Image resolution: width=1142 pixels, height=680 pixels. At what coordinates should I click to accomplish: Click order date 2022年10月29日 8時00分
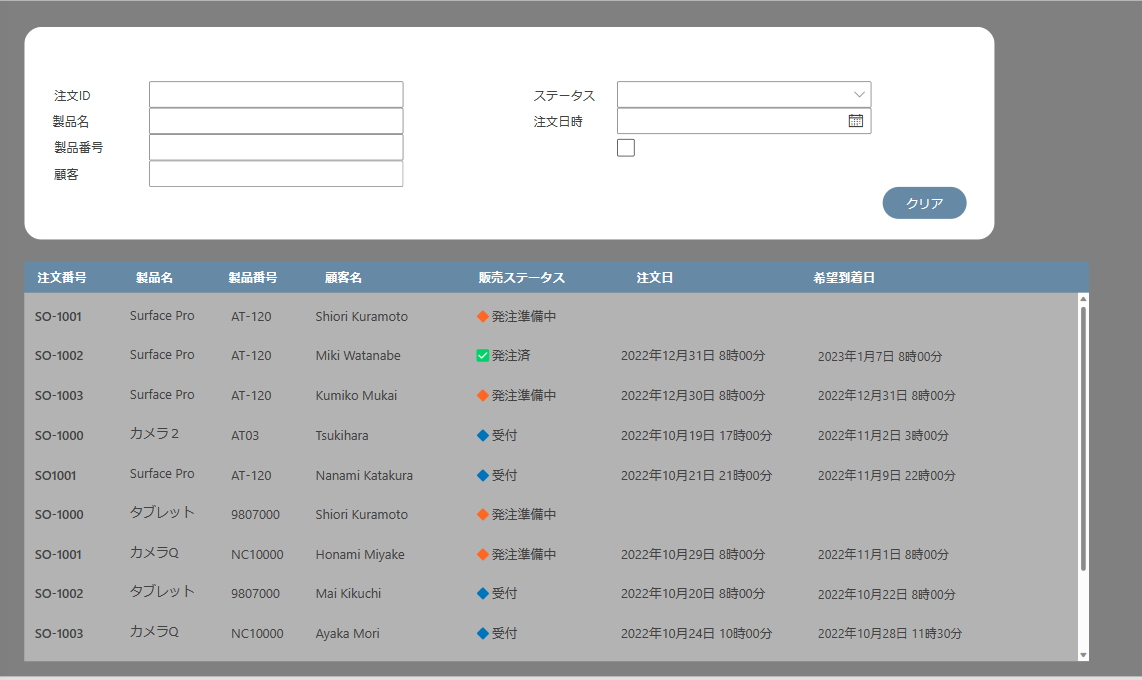pyautogui.click(x=693, y=554)
